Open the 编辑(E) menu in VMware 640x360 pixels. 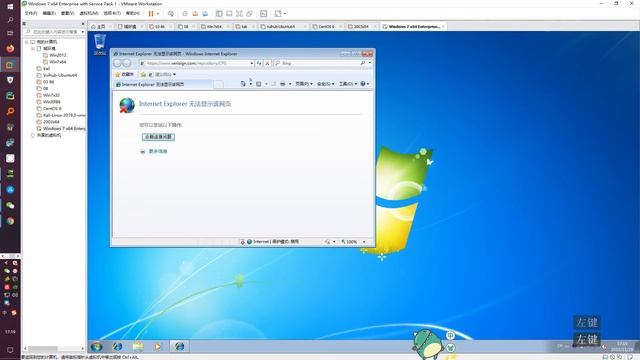tap(49, 13)
